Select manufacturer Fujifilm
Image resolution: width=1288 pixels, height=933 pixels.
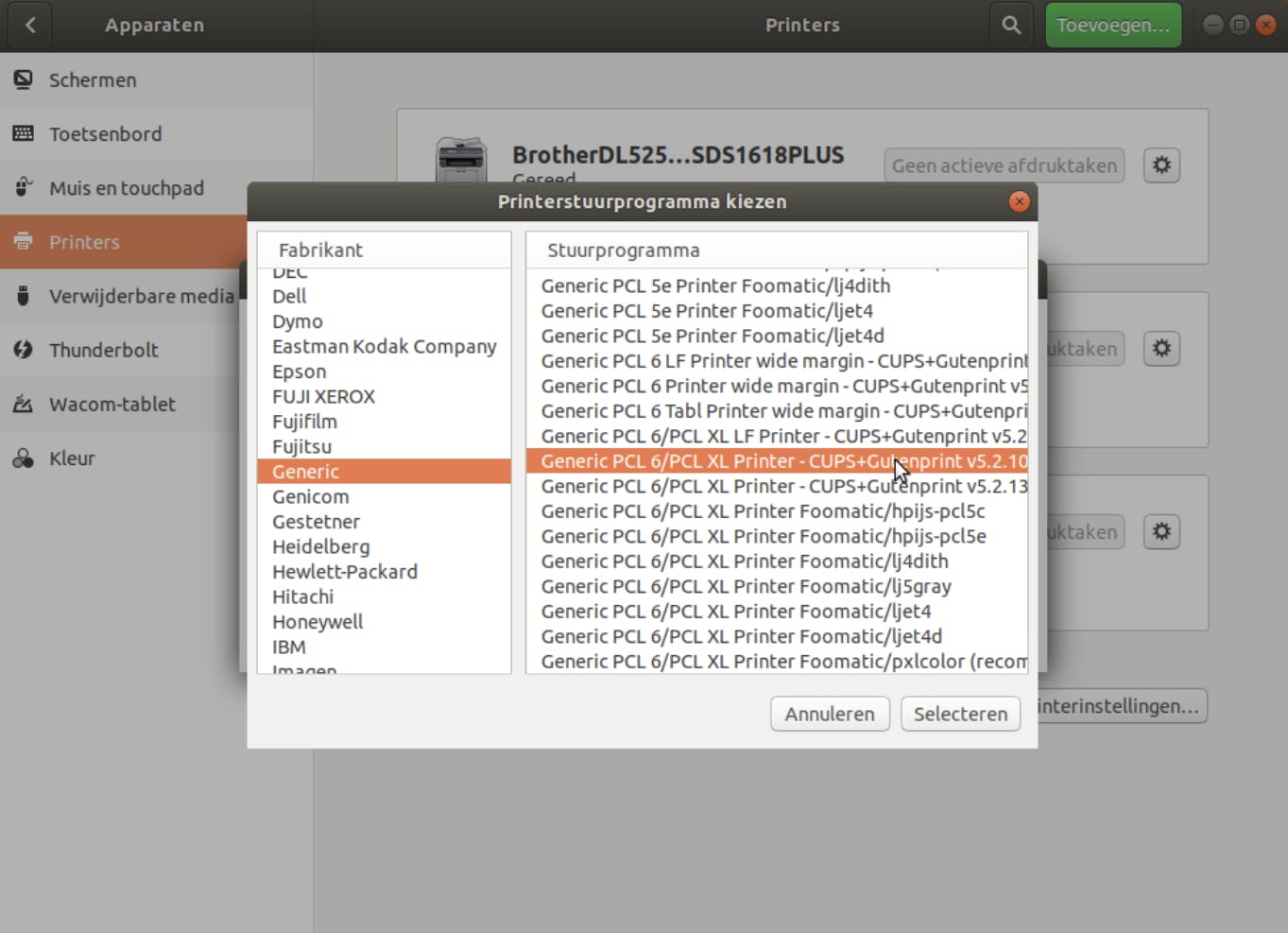coord(384,422)
